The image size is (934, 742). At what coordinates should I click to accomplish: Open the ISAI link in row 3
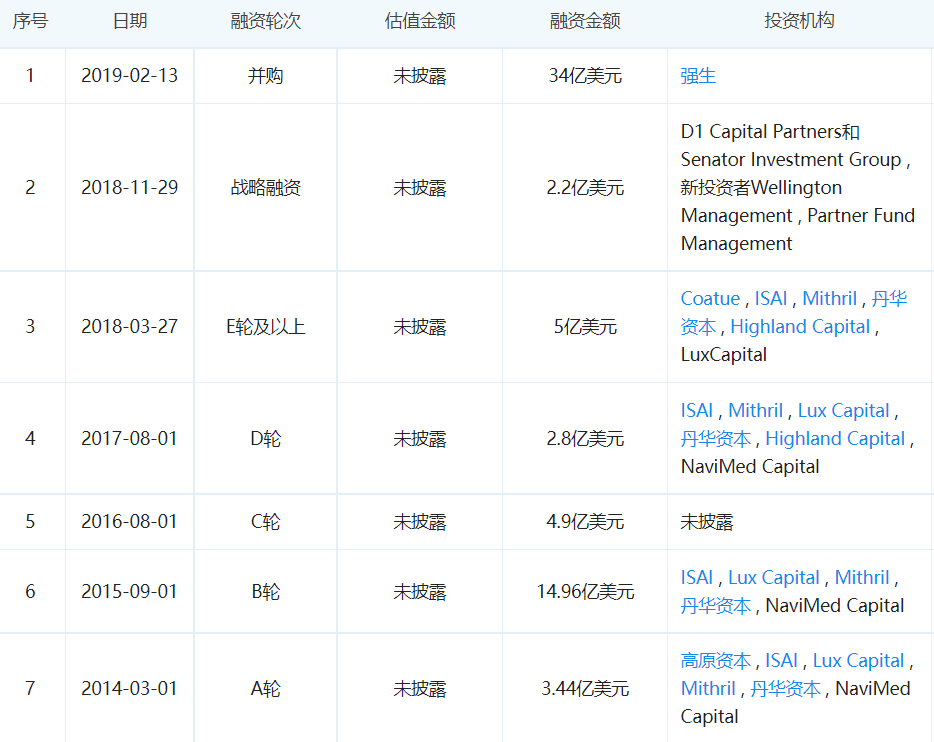[x=771, y=298]
